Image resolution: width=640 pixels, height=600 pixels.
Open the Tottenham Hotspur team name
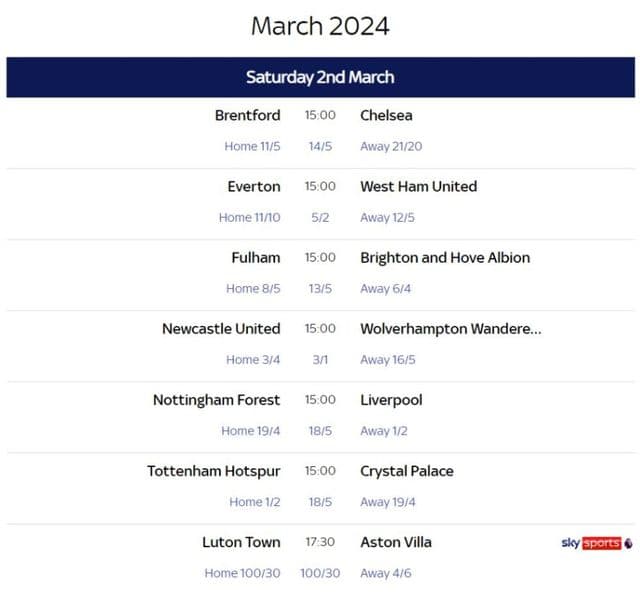(x=214, y=471)
